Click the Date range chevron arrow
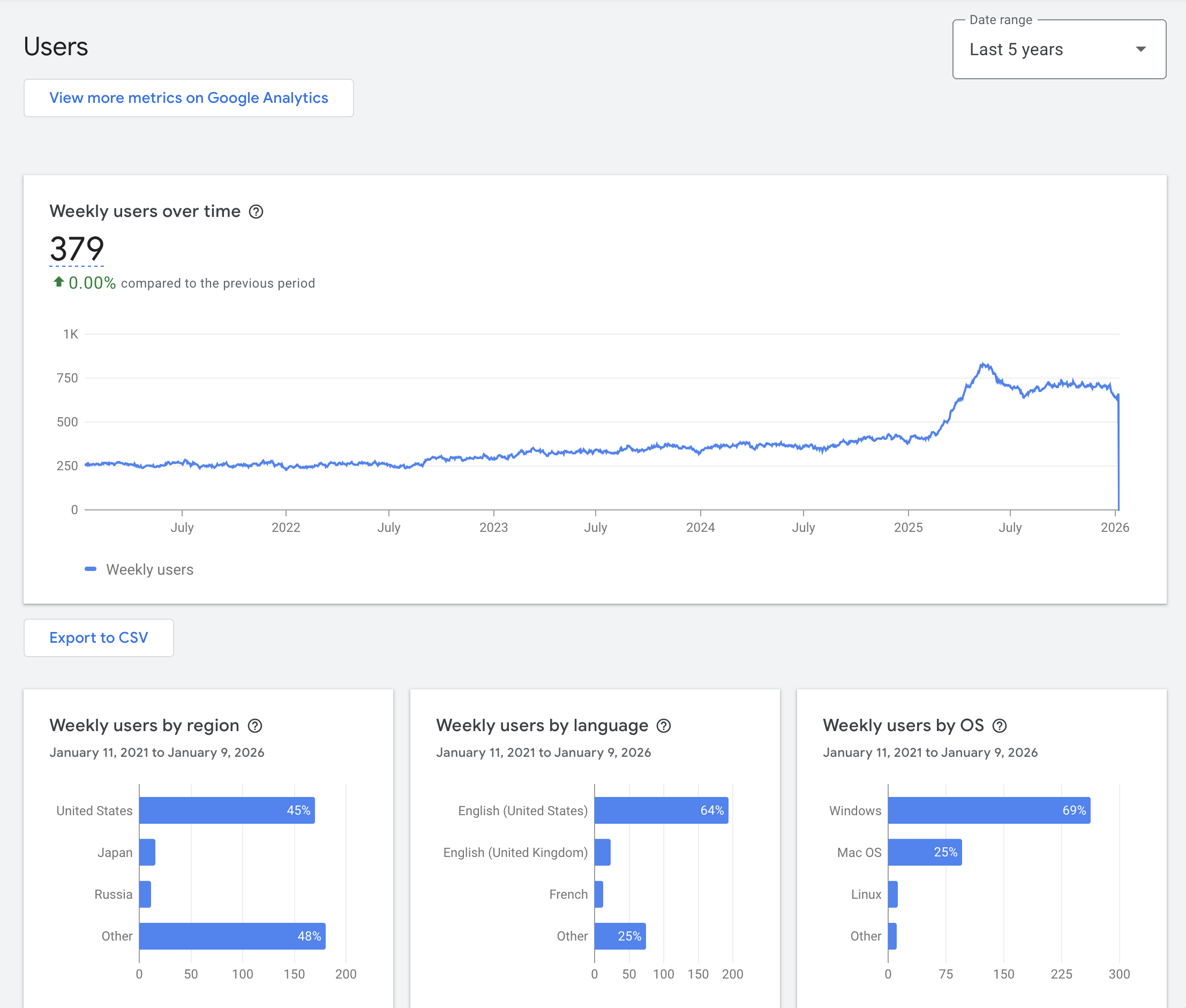This screenshot has width=1186, height=1008. (1140, 50)
